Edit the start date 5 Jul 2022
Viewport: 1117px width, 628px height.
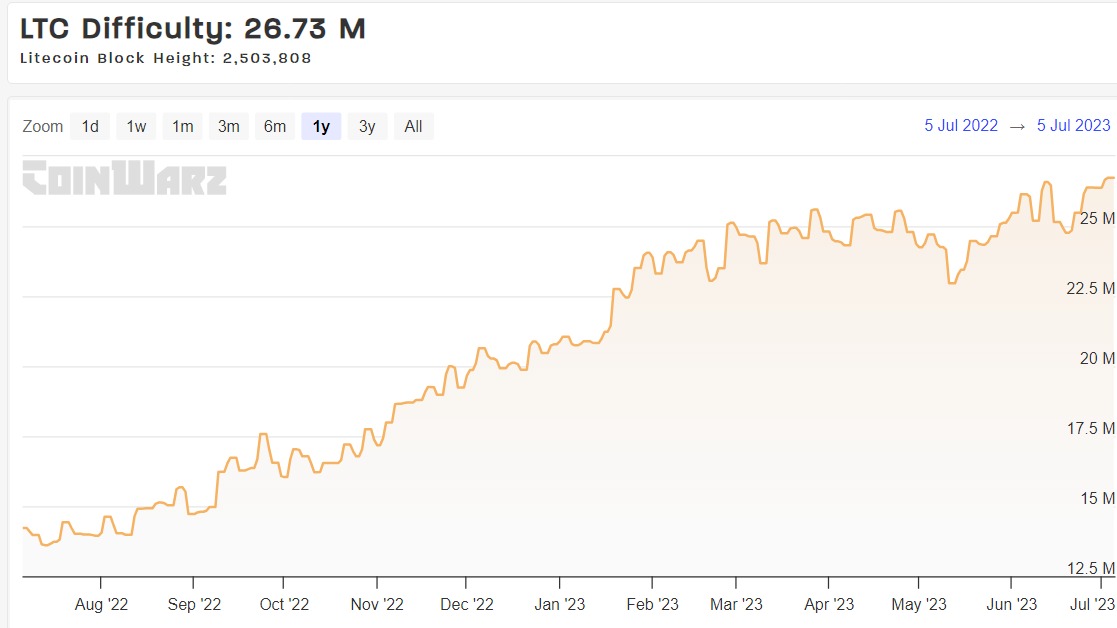(961, 125)
